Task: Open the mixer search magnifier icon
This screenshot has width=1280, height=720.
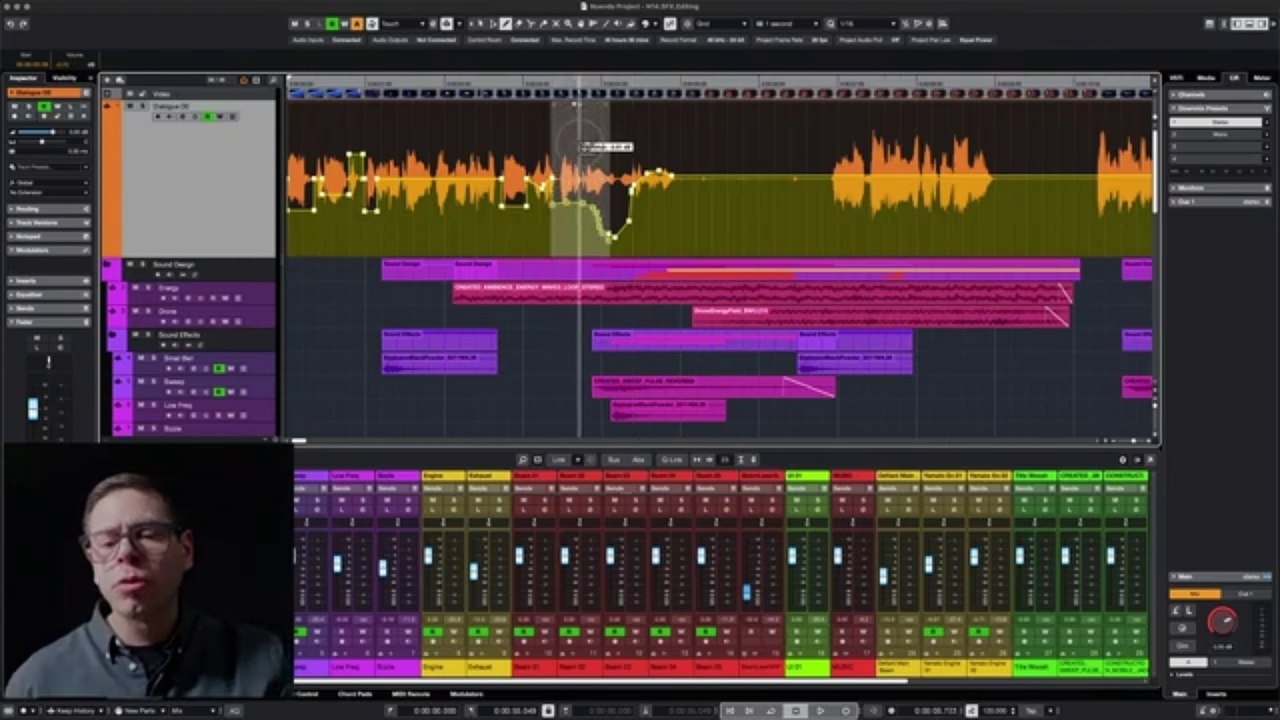Action: pos(523,460)
